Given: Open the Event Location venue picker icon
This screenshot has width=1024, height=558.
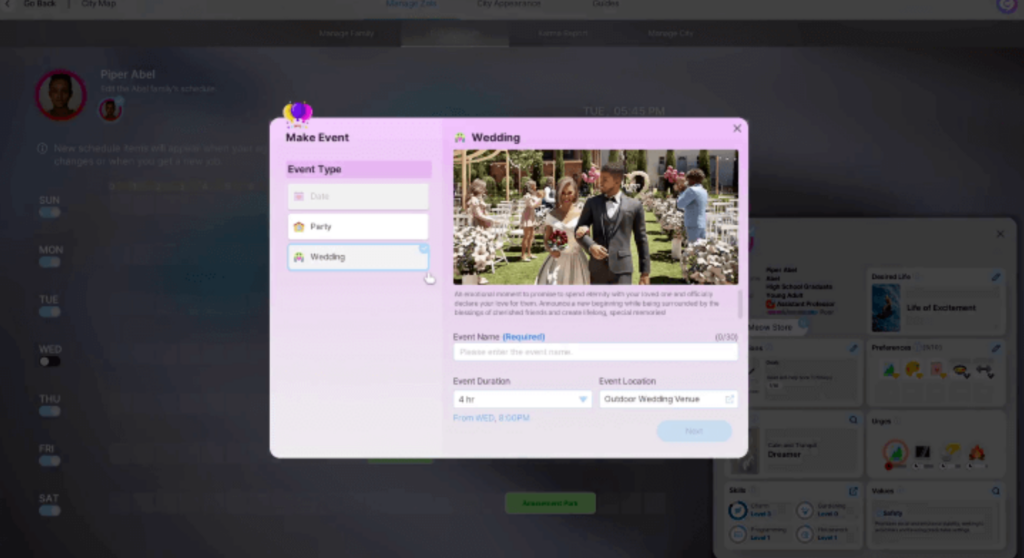Looking at the screenshot, I should coord(730,399).
